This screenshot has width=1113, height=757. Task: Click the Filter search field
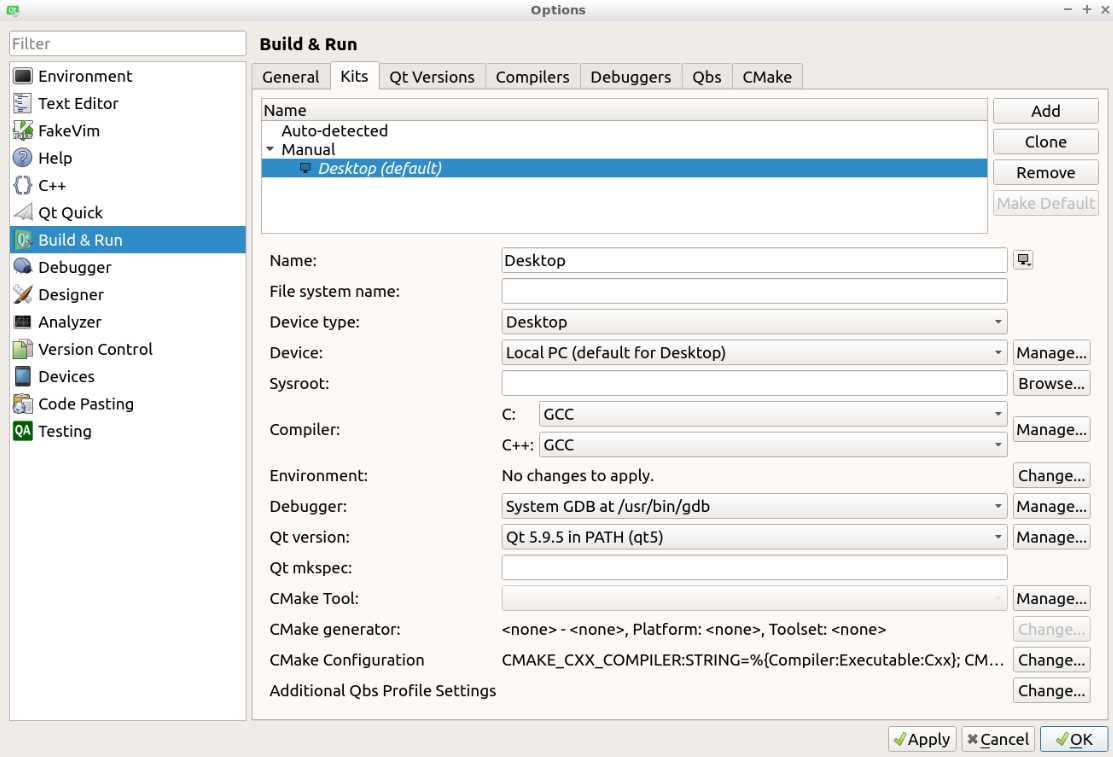pyautogui.click(x=128, y=43)
